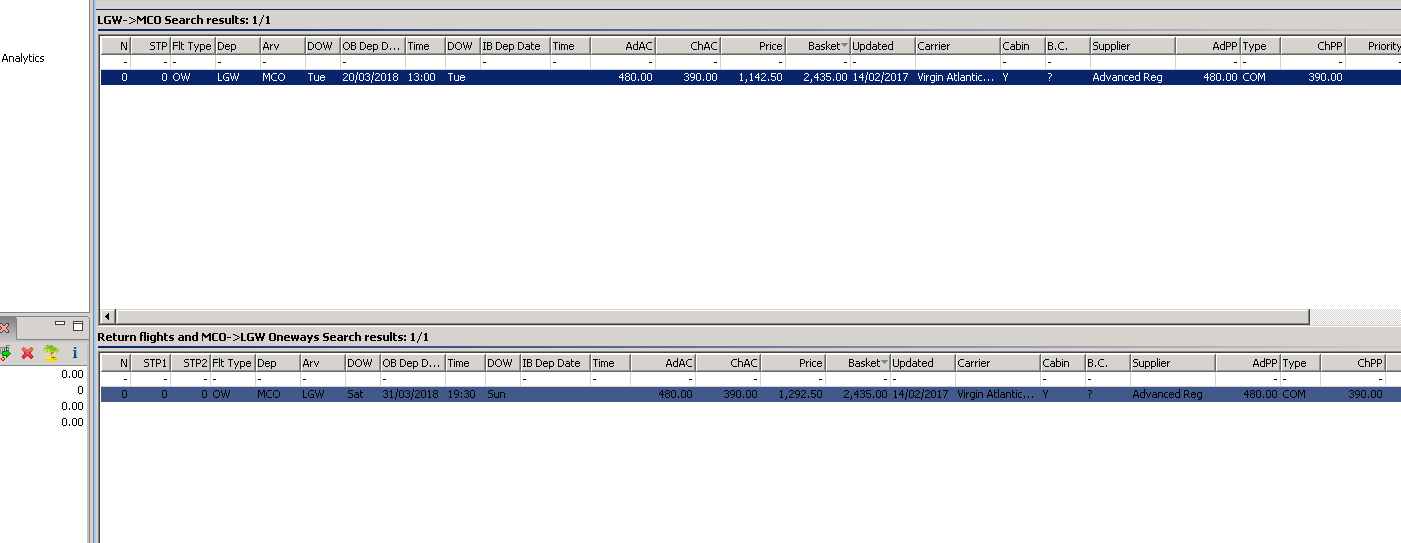Viewport: 1401px width, 543px height.
Task: Click the Analytics item in left panel
Action: (x=23, y=58)
